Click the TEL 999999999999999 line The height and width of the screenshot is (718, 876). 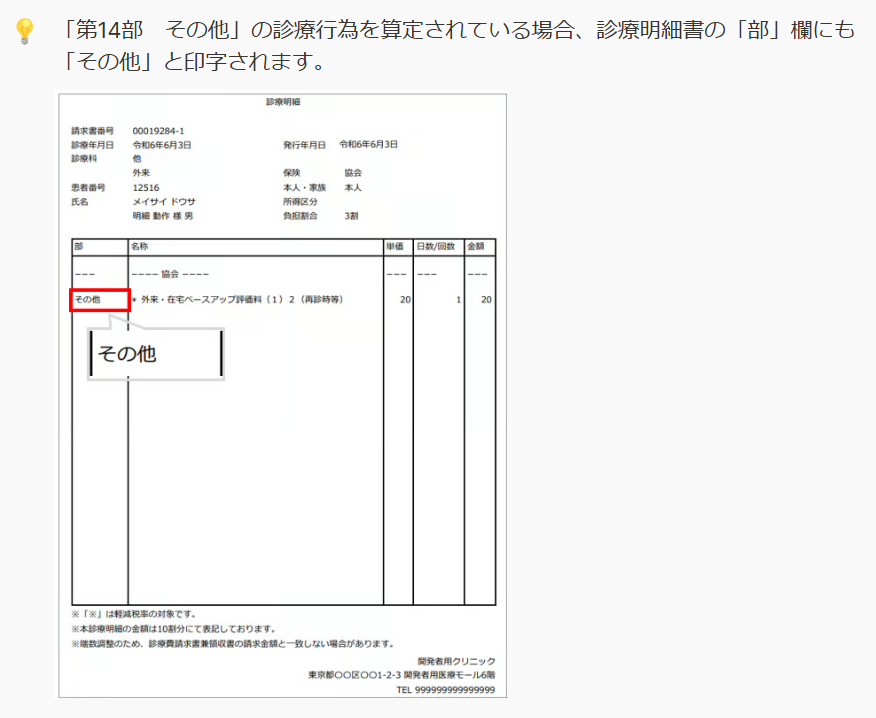pos(446,690)
